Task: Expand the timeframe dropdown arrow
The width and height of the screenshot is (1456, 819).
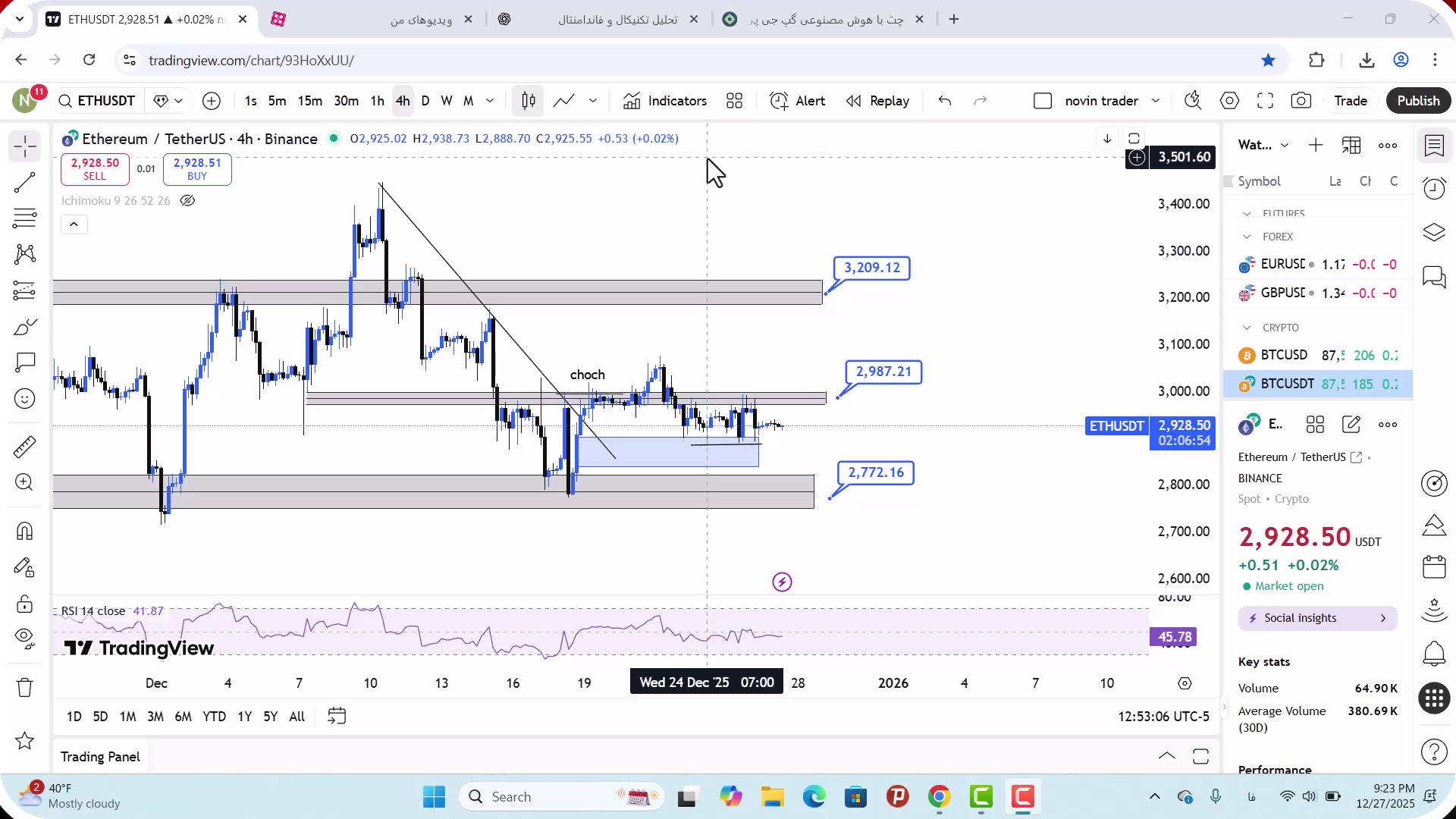Action: click(490, 101)
